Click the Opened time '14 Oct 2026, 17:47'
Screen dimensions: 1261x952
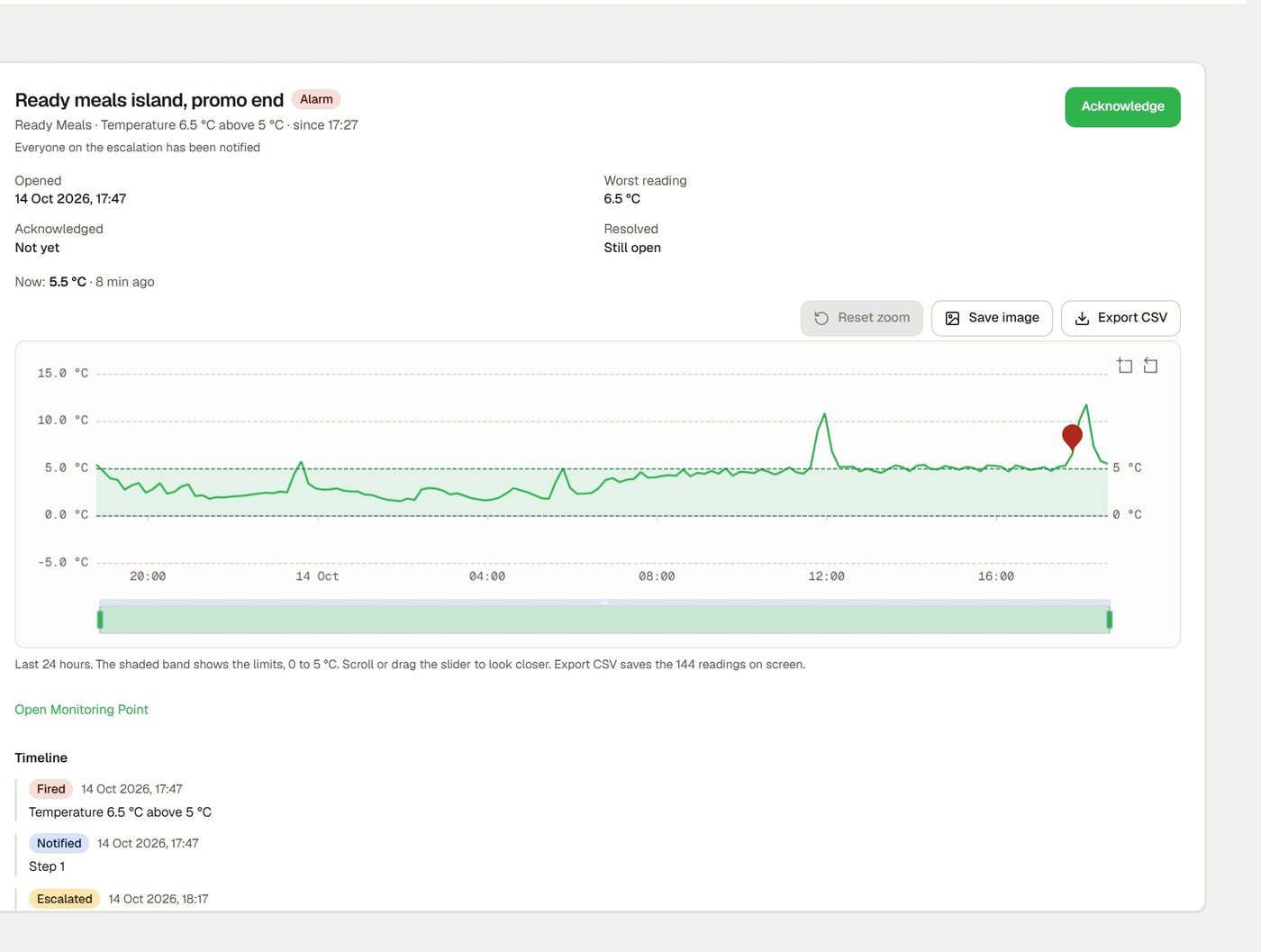70,199
